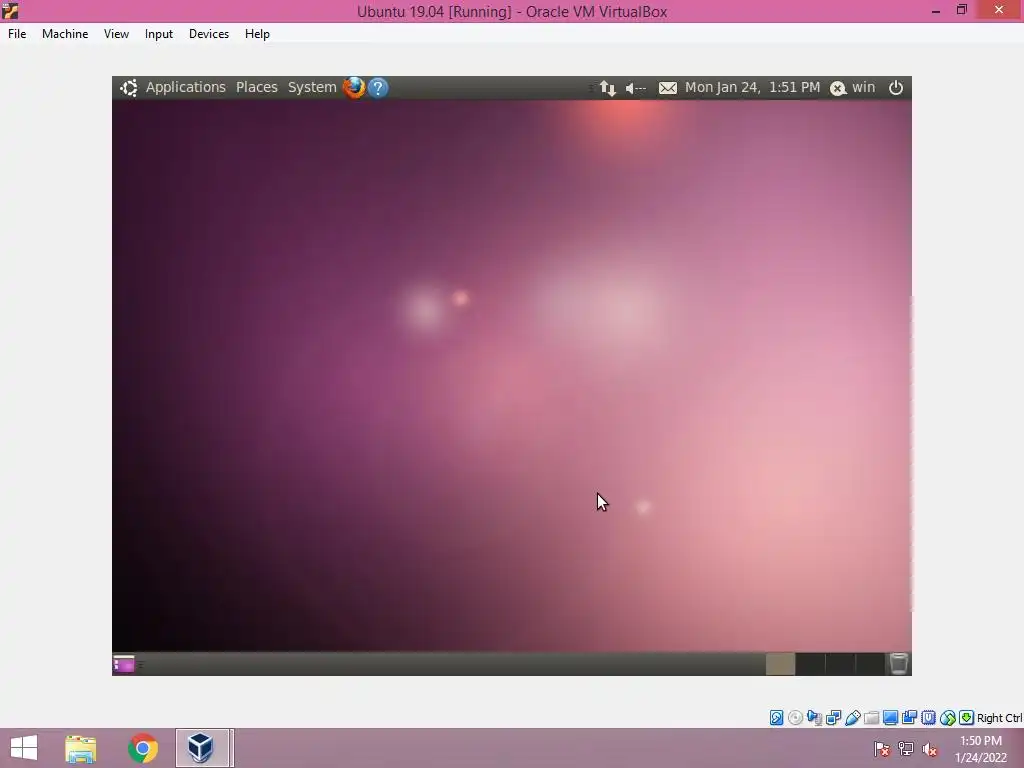Switch to the fourth workspace
The image size is (1024, 768).
pyautogui.click(x=870, y=664)
